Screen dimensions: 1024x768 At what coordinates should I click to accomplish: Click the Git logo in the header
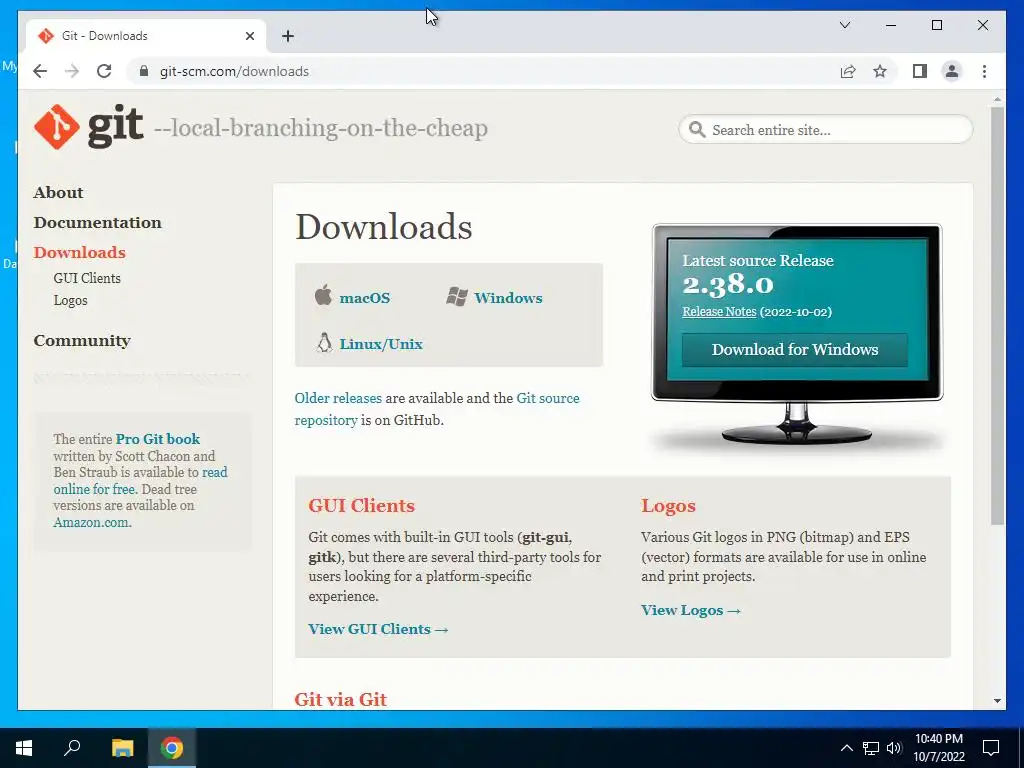89,127
